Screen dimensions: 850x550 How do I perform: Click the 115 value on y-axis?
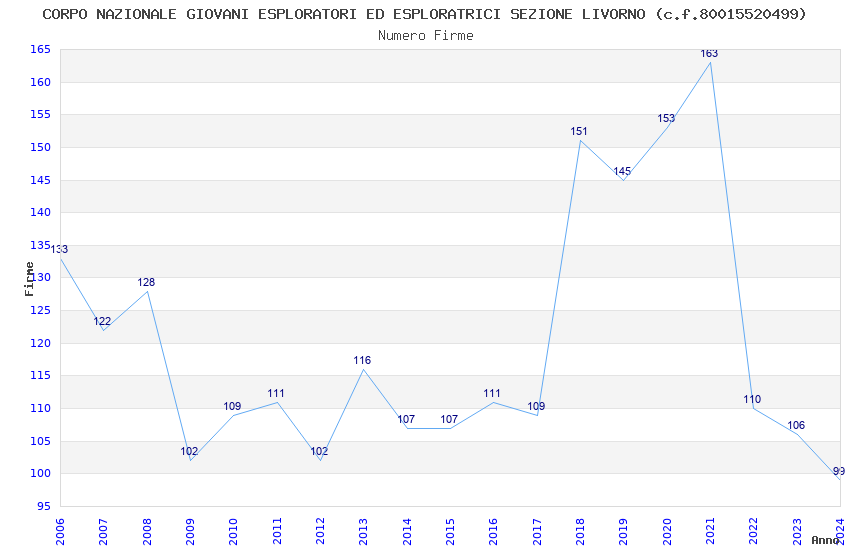click(40, 376)
